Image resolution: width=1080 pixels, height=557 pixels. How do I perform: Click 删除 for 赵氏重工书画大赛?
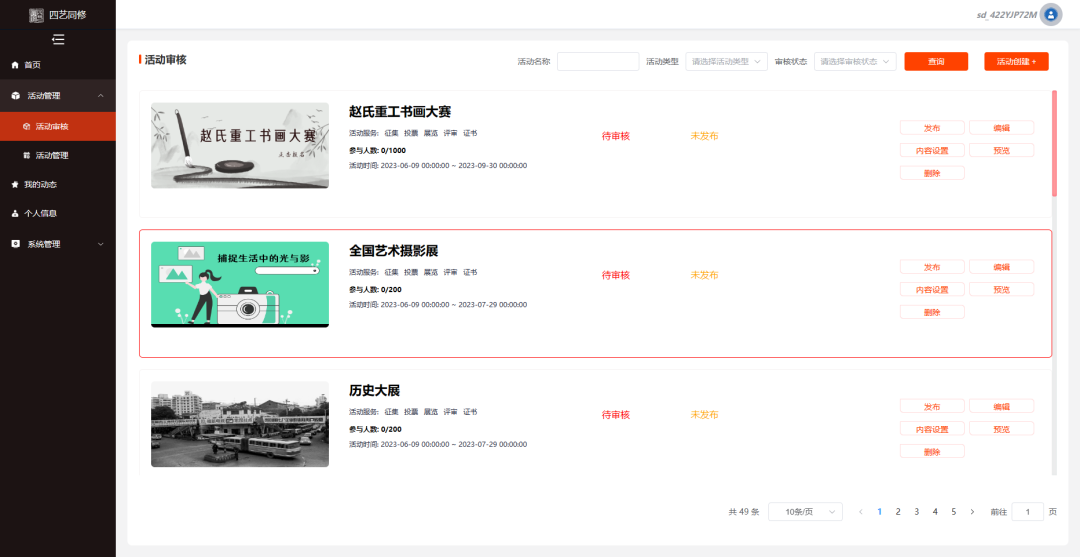[932, 173]
